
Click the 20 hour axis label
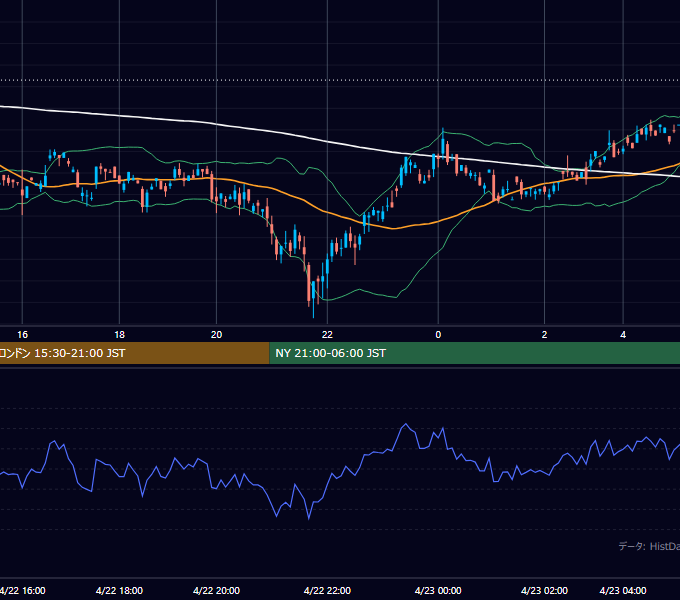pyautogui.click(x=216, y=335)
